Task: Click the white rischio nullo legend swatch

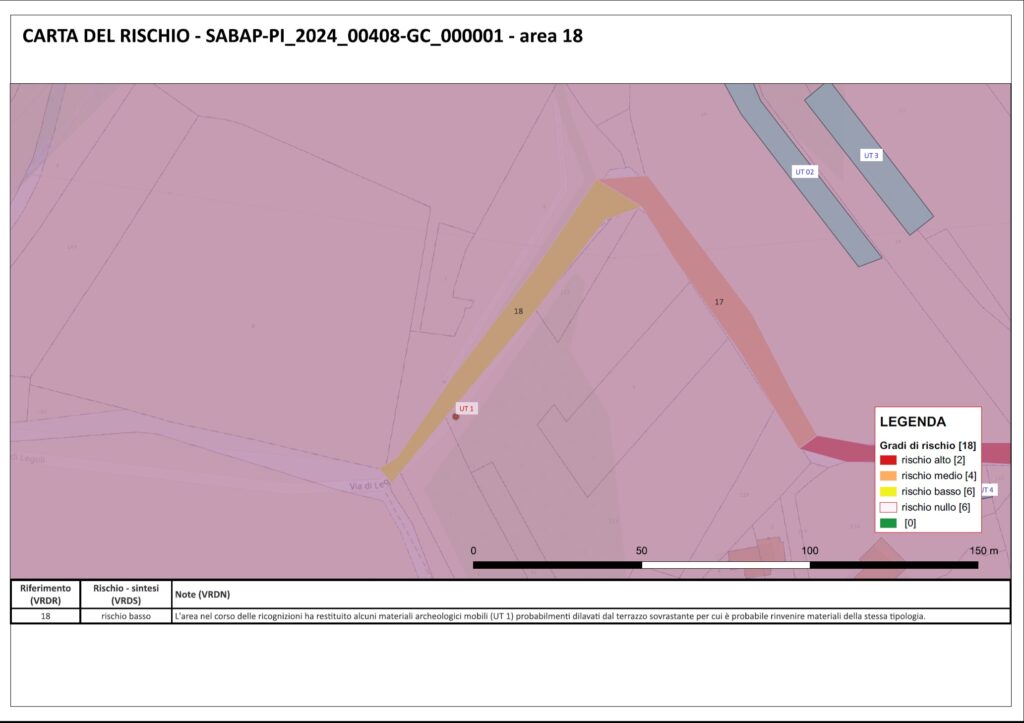Action: (x=888, y=507)
